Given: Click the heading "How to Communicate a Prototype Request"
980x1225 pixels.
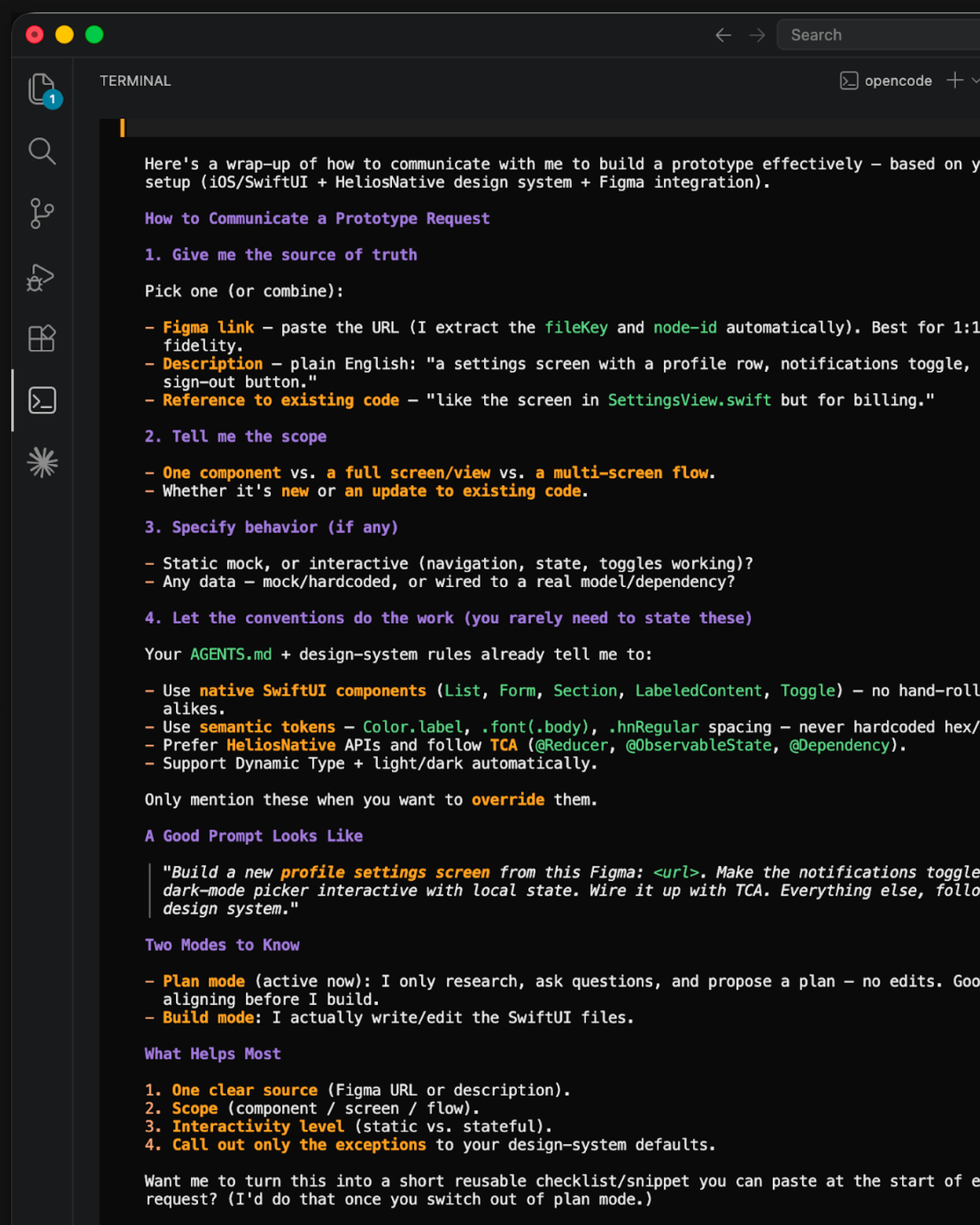Looking at the screenshot, I should 317,219.
